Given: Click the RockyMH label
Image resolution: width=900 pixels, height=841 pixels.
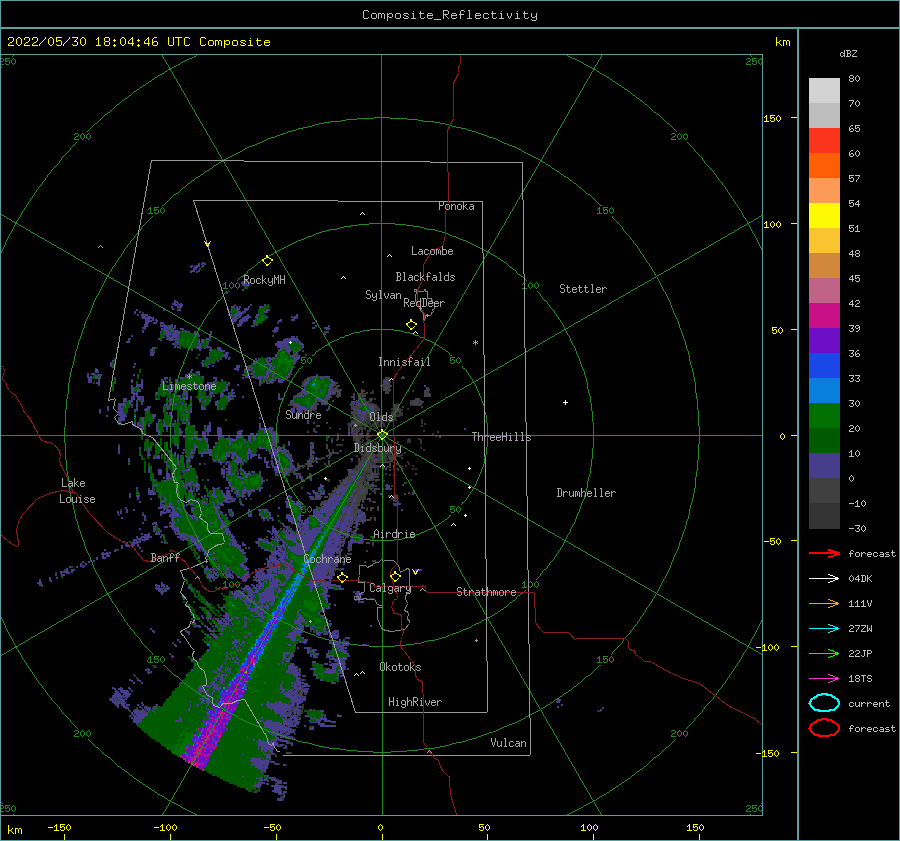Looking at the screenshot, I should 264,280.
